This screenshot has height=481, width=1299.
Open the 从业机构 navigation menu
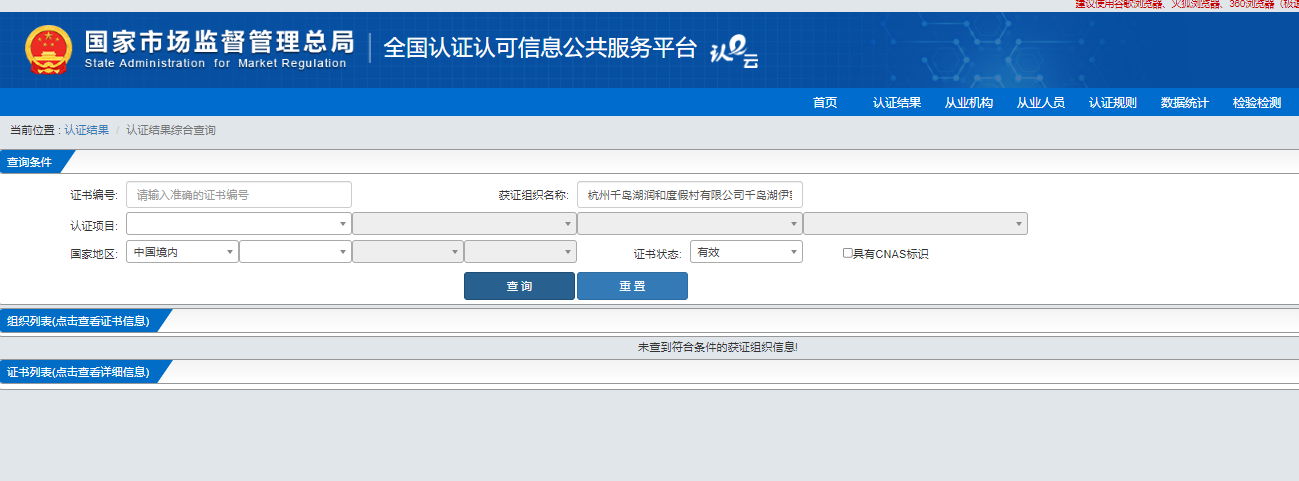click(x=969, y=103)
